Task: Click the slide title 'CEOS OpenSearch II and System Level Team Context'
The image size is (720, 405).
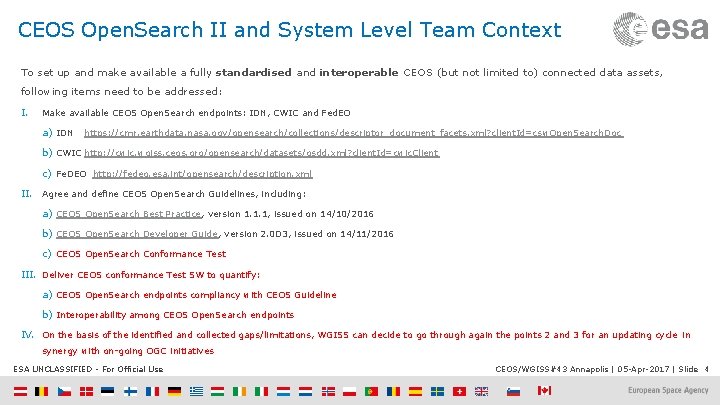Action: tap(289, 30)
